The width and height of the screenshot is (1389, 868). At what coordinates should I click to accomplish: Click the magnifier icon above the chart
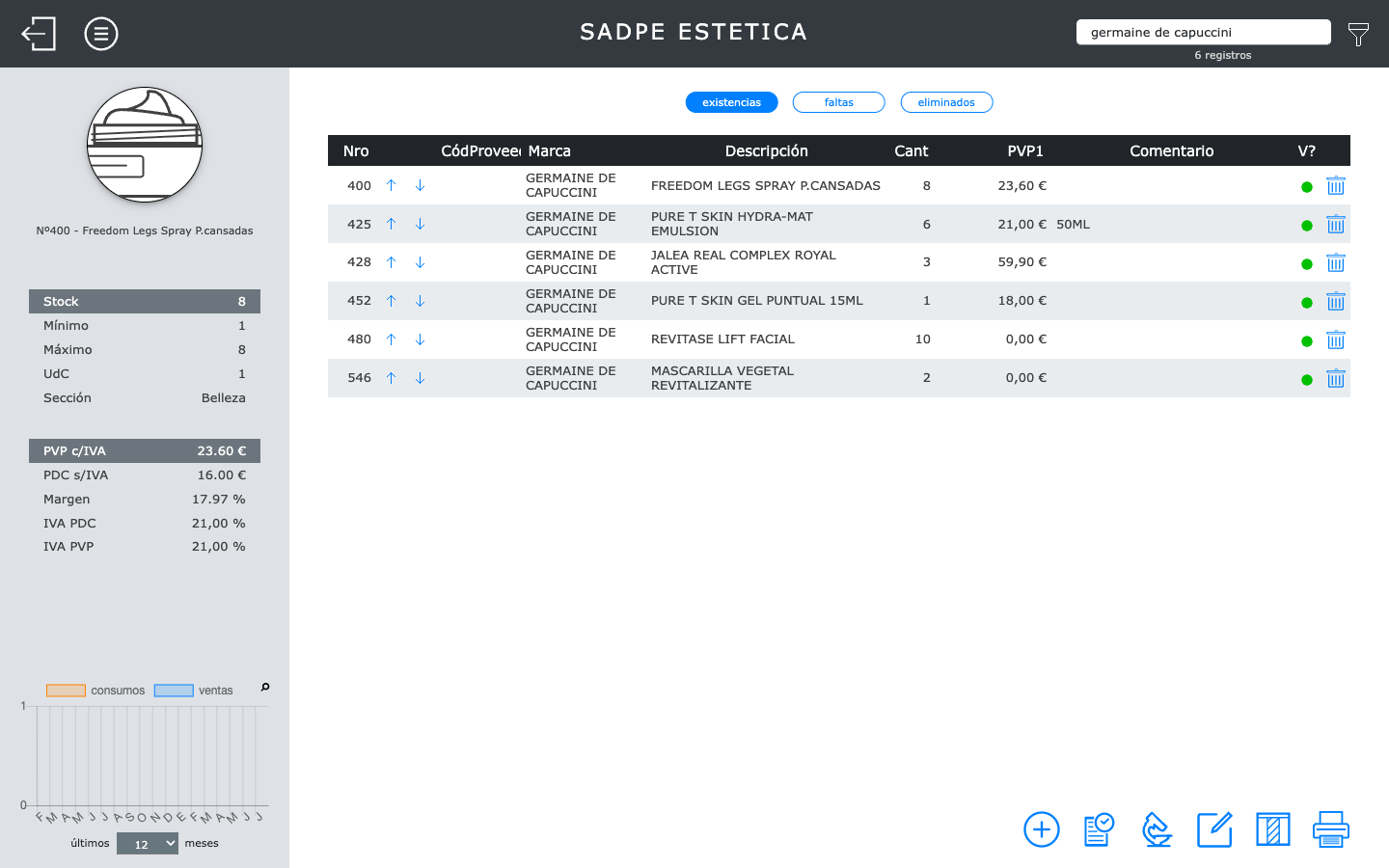point(265,688)
